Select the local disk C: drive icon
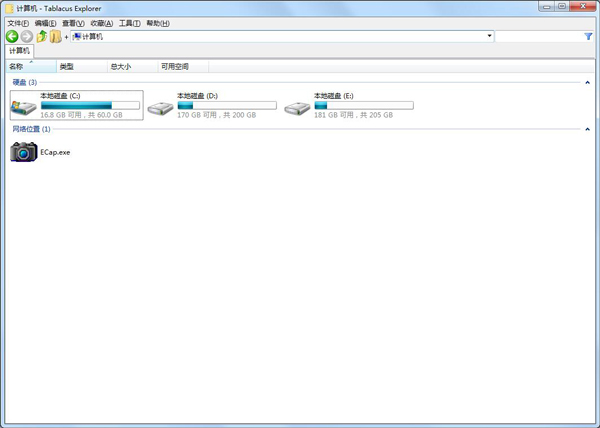 pos(23,106)
